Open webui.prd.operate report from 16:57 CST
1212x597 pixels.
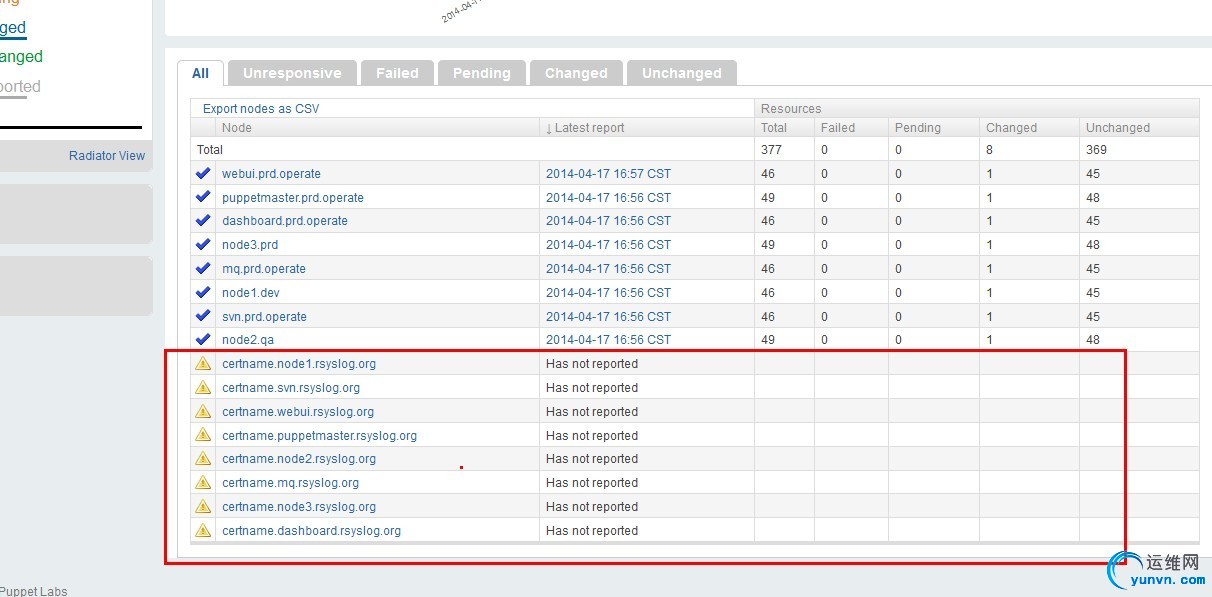click(608, 174)
